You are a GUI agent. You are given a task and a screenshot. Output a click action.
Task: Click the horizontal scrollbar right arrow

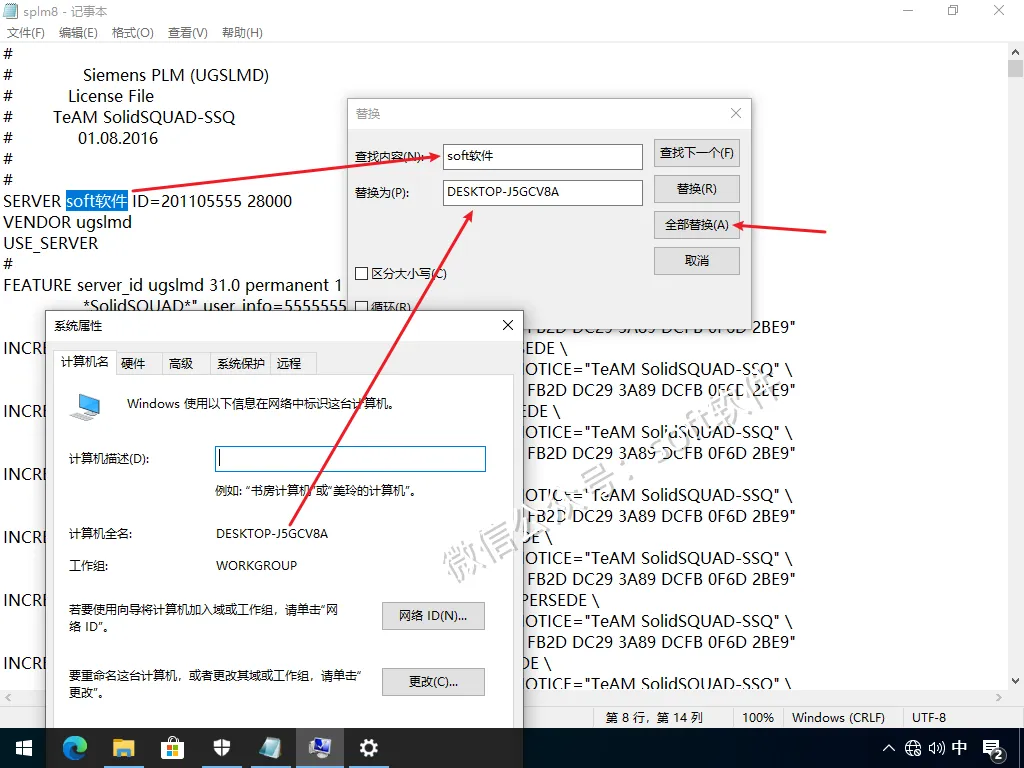(x=999, y=697)
